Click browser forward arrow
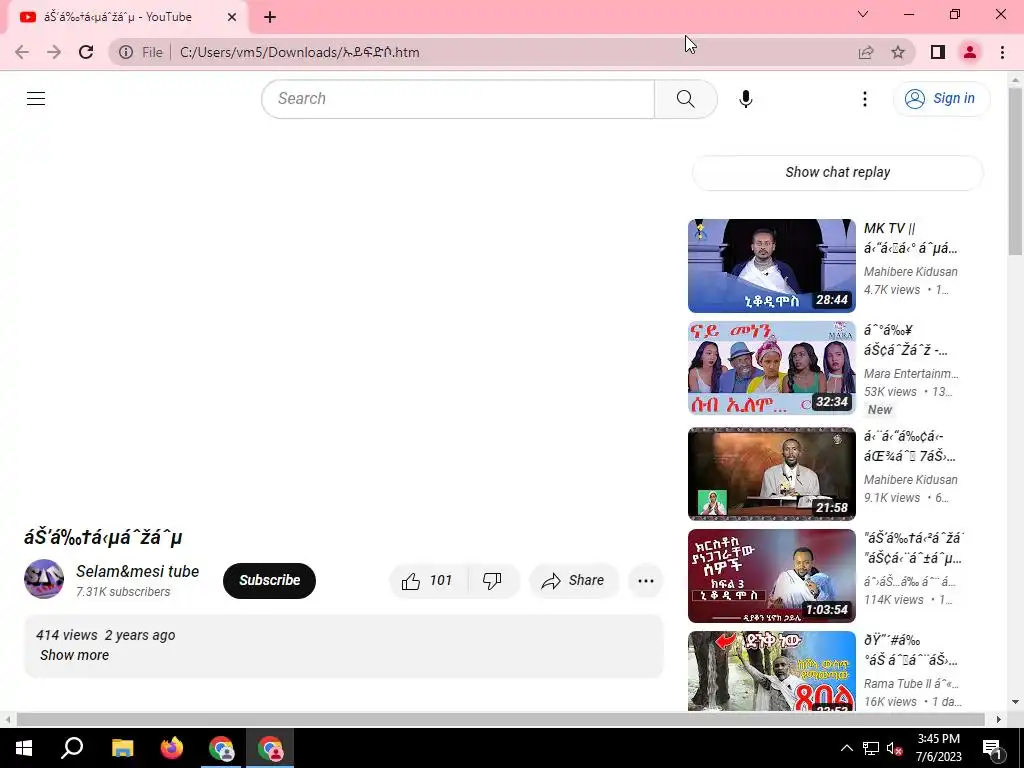This screenshot has width=1024, height=768. pyautogui.click(x=54, y=52)
